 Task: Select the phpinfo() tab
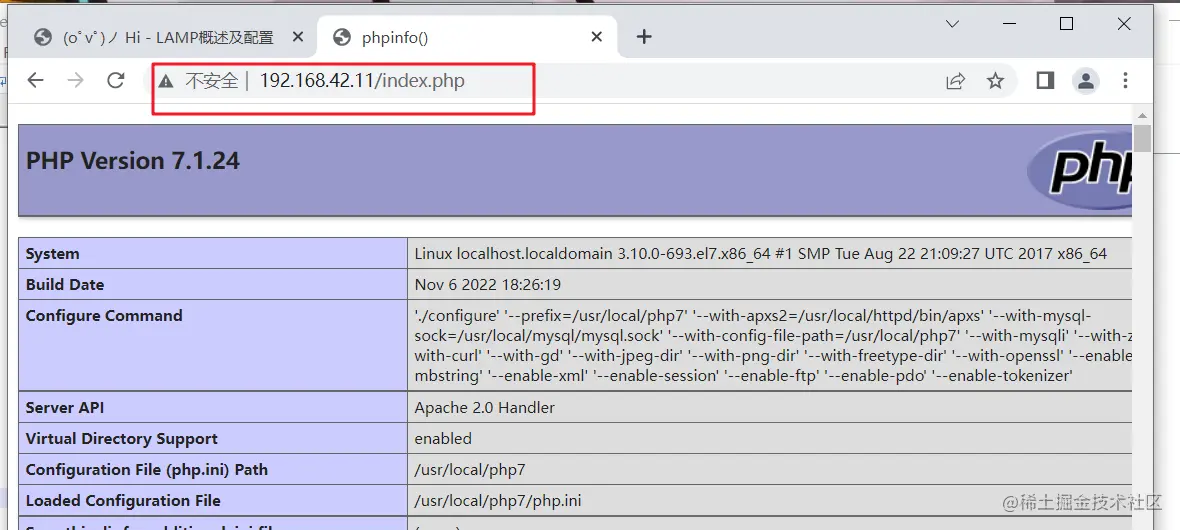coord(468,38)
